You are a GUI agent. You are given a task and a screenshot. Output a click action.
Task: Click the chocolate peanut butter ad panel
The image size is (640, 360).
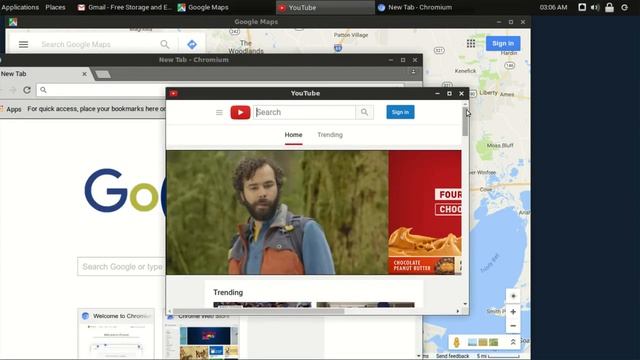click(425, 212)
